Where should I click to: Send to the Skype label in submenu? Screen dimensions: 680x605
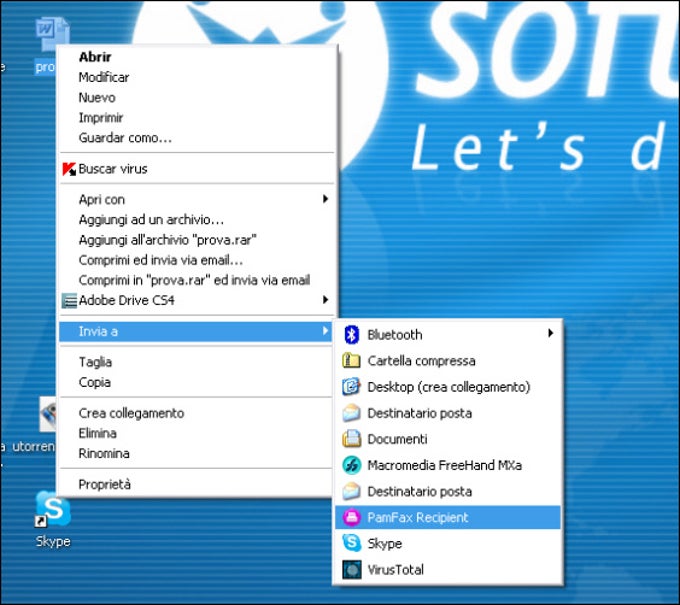pyautogui.click(x=385, y=544)
